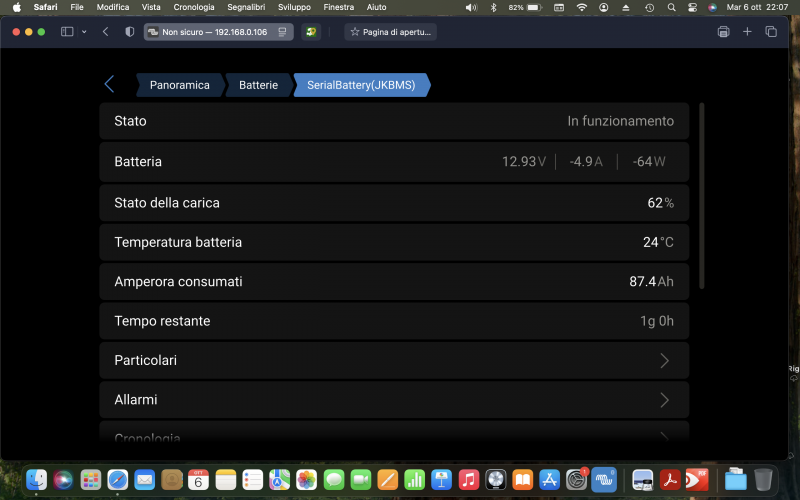Click the remaining time value 1g 0h
This screenshot has width=800, height=500.
click(657, 321)
